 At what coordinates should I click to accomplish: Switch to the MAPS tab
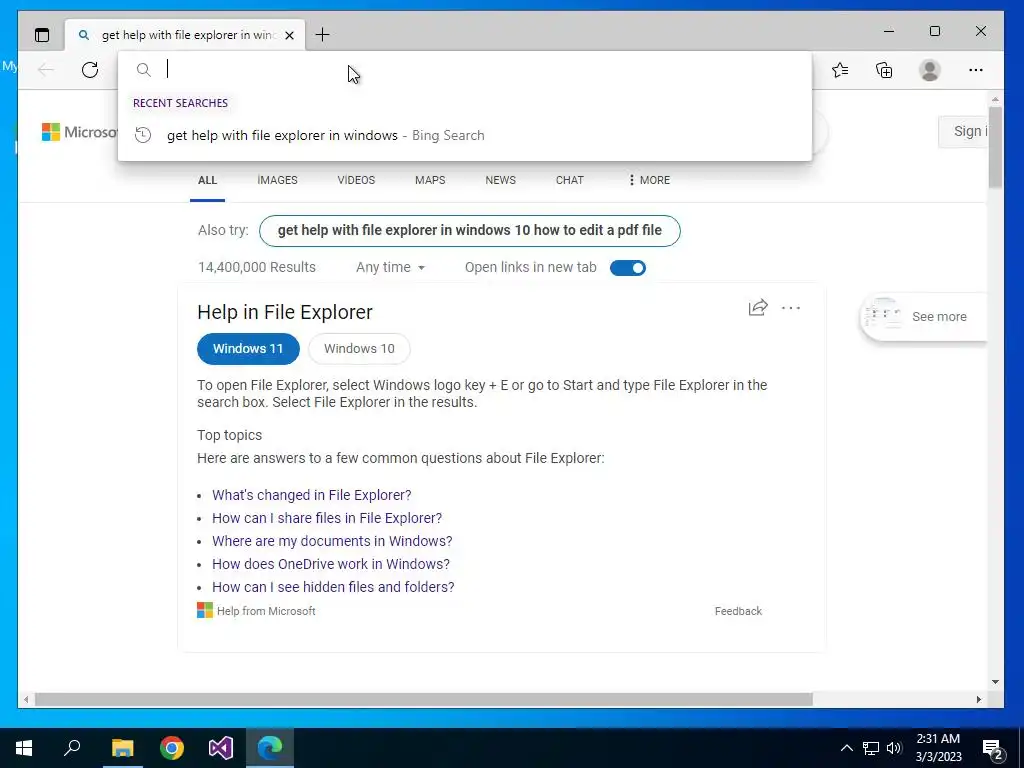430,180
